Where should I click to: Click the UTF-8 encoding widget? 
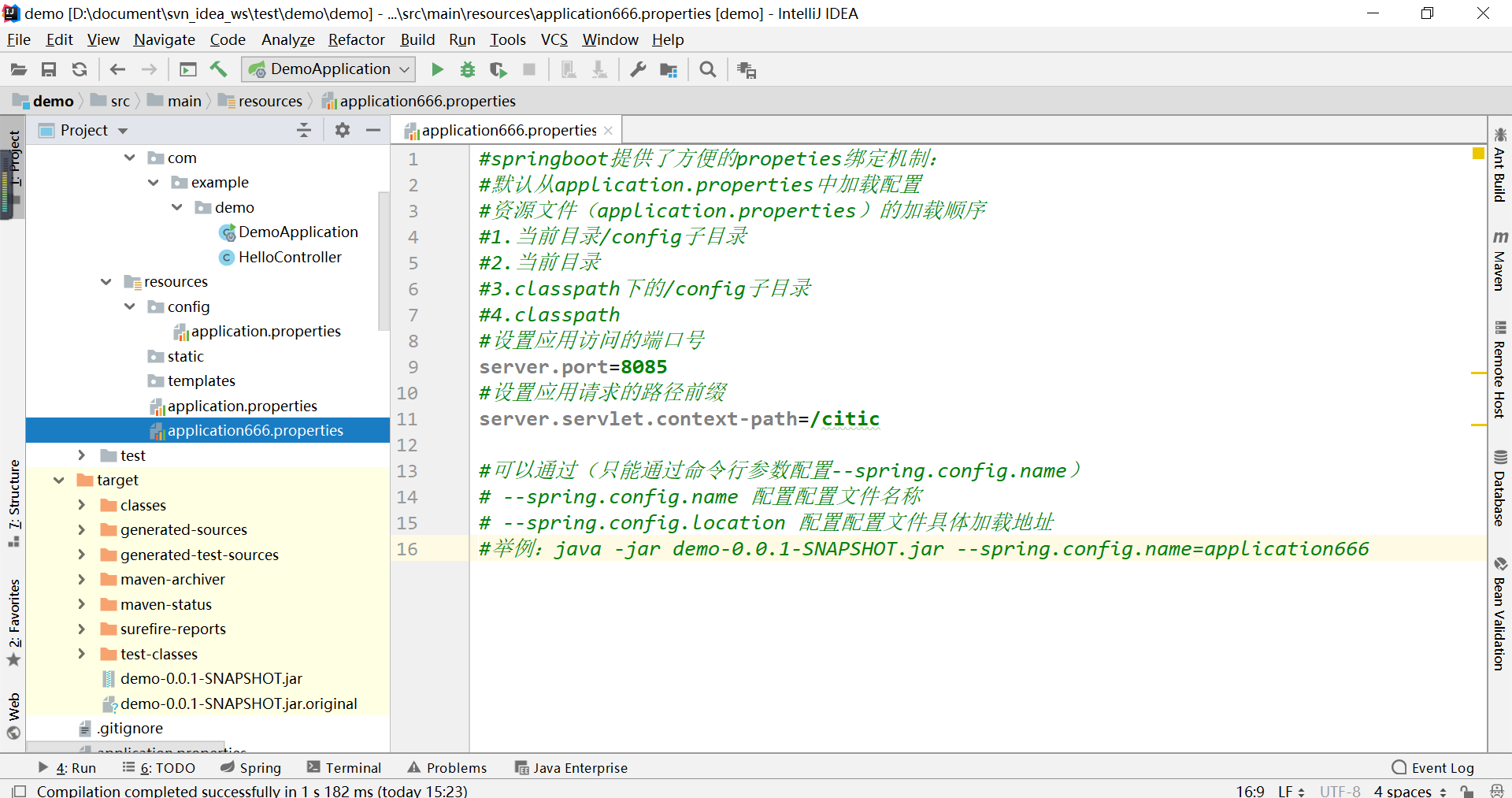[x=1339, y=791]
